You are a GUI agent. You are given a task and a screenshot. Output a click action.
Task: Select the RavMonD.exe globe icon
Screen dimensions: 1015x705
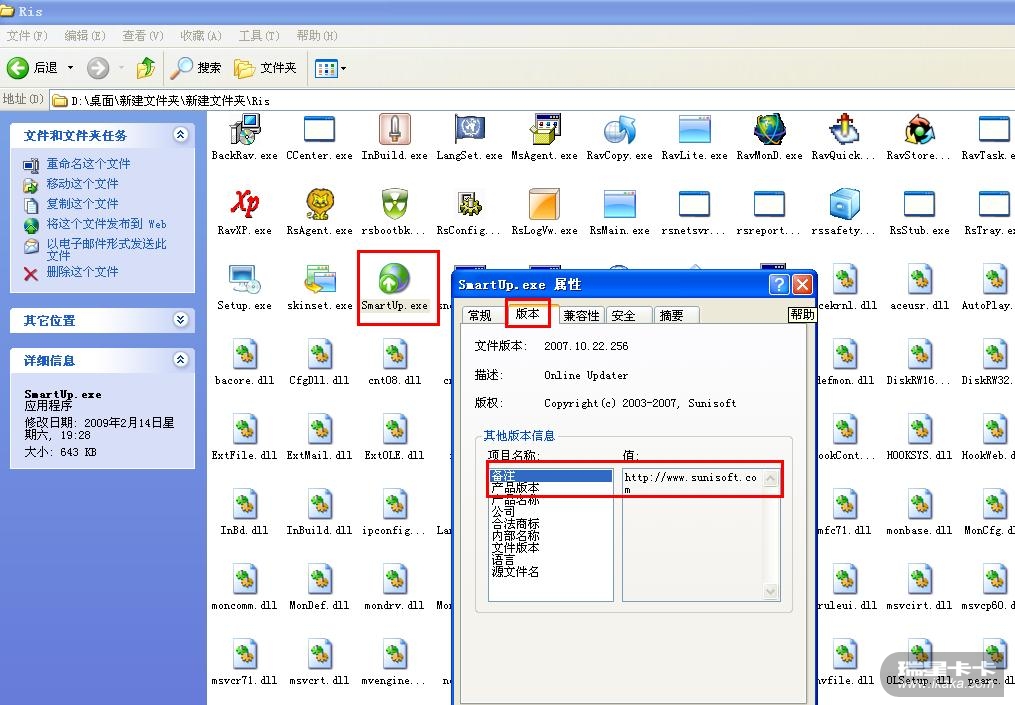[769, 129]
